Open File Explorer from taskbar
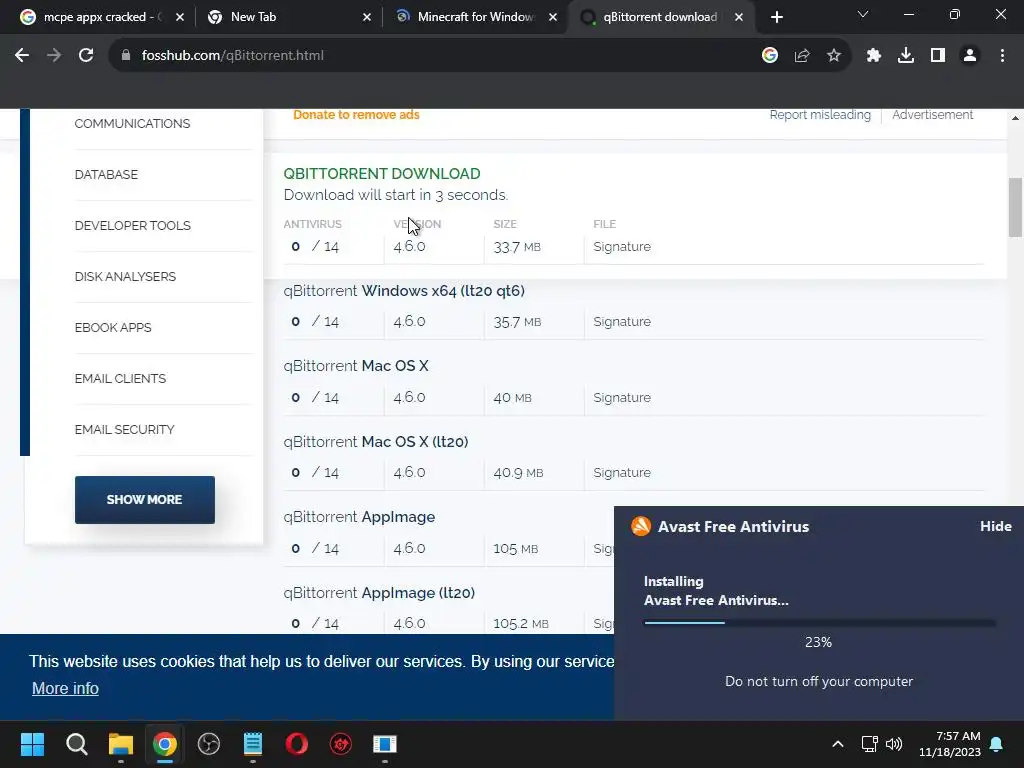Viewport: 1024px width, 768px height. (121, 744)
